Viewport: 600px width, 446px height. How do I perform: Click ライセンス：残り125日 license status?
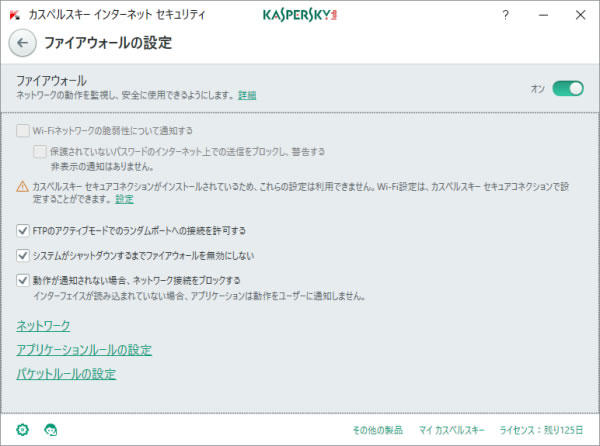[x=541, y=430]
